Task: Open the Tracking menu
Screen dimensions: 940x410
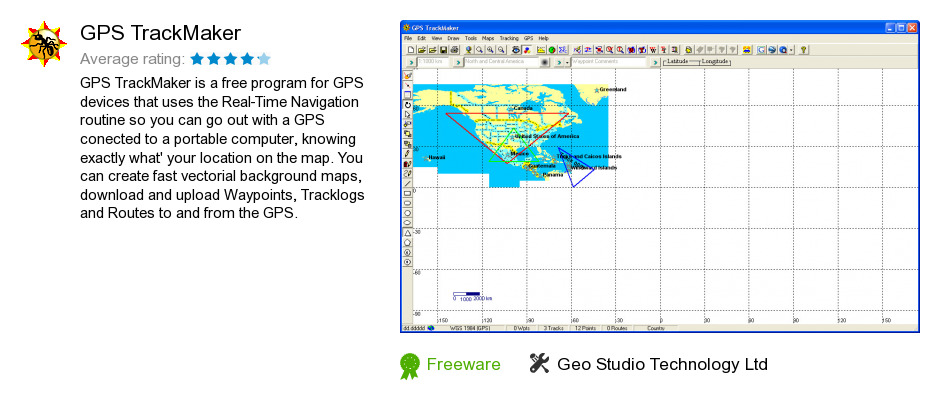Action: tap(510, 38)
